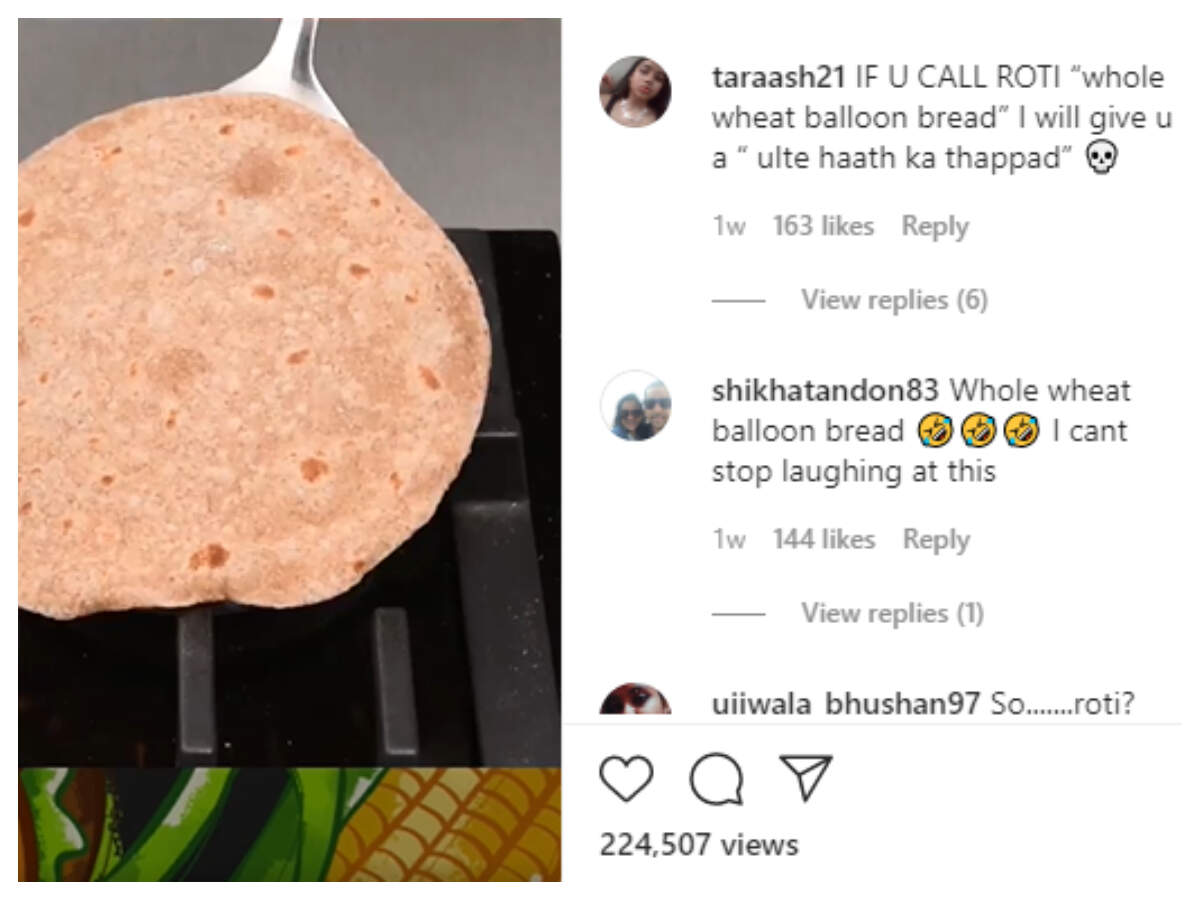Open shikhatandon83 username link
The height and width of the screenshot is (900, 1200).
point(825,390)
